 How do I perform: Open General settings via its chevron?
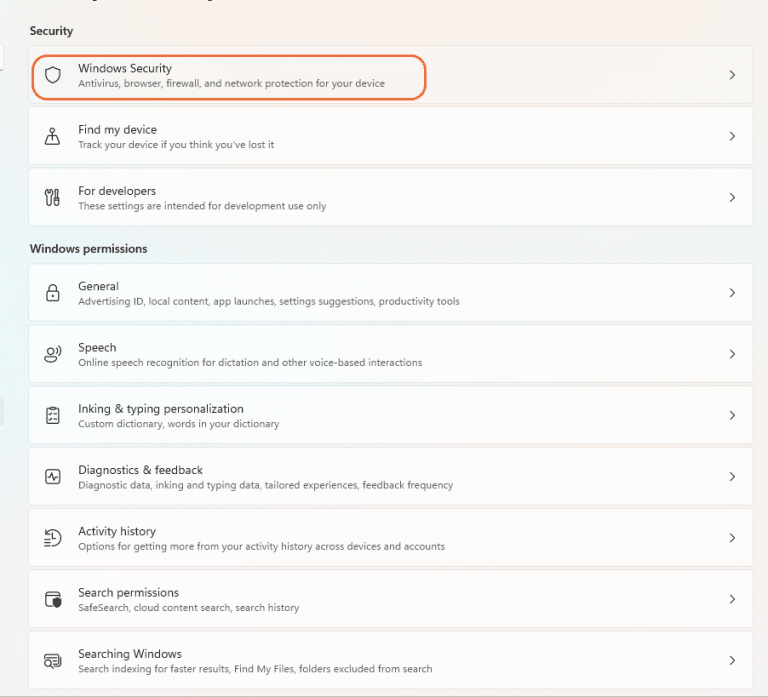click(732, 293)
